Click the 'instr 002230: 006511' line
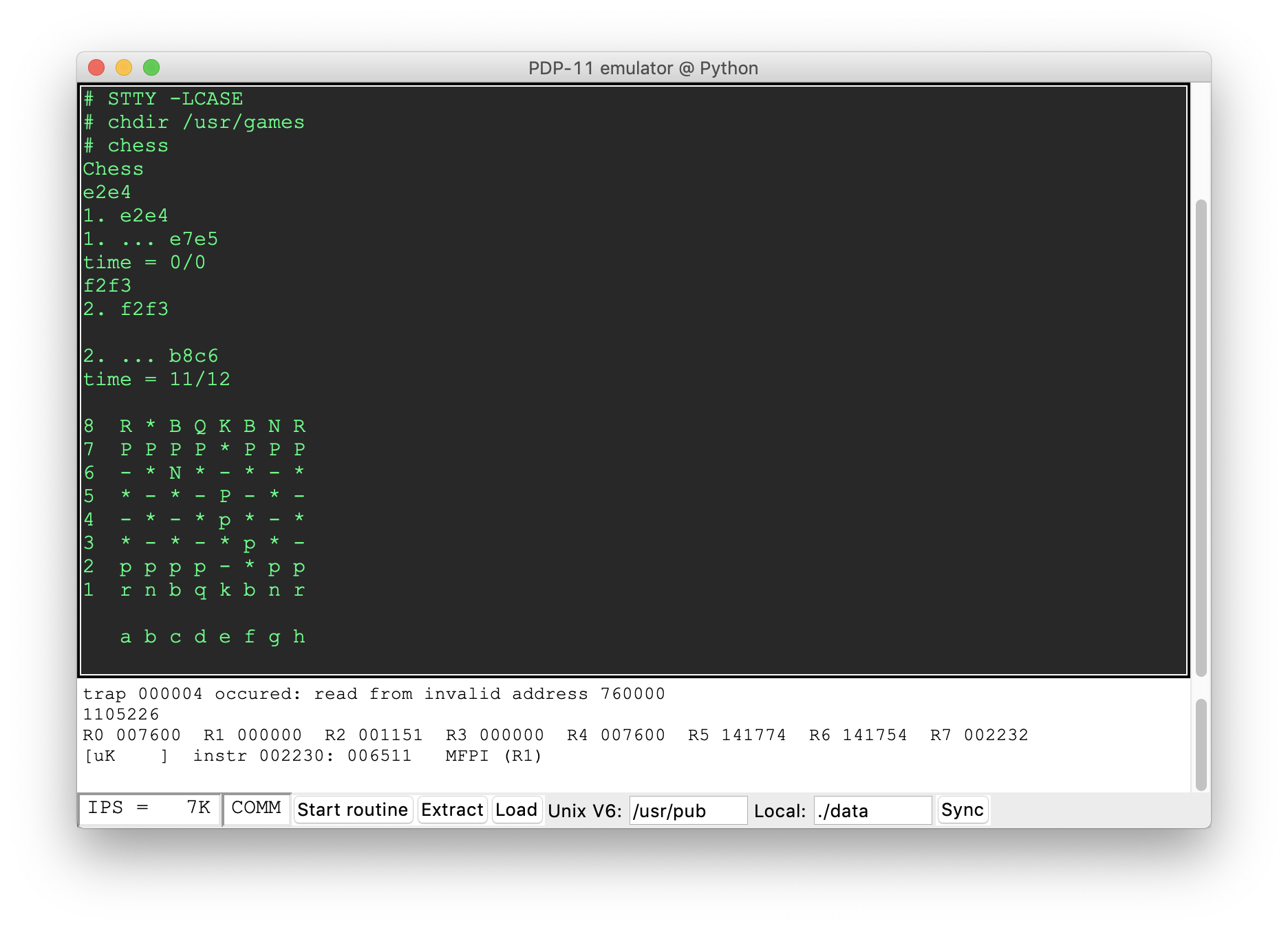 coord(302,755)
